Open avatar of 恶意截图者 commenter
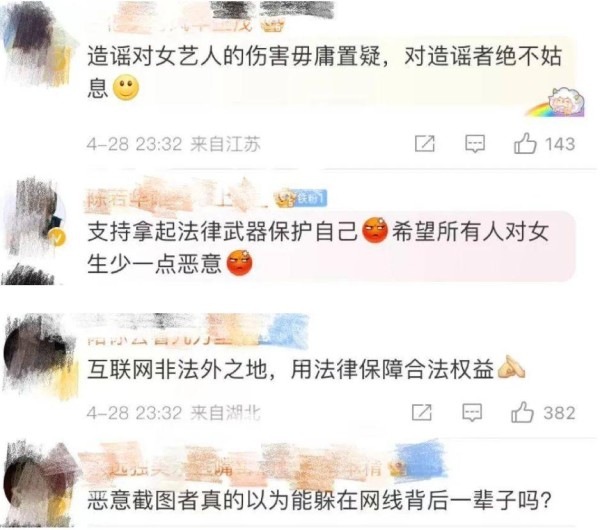This screenshot has height=530, width=600. 38,484
